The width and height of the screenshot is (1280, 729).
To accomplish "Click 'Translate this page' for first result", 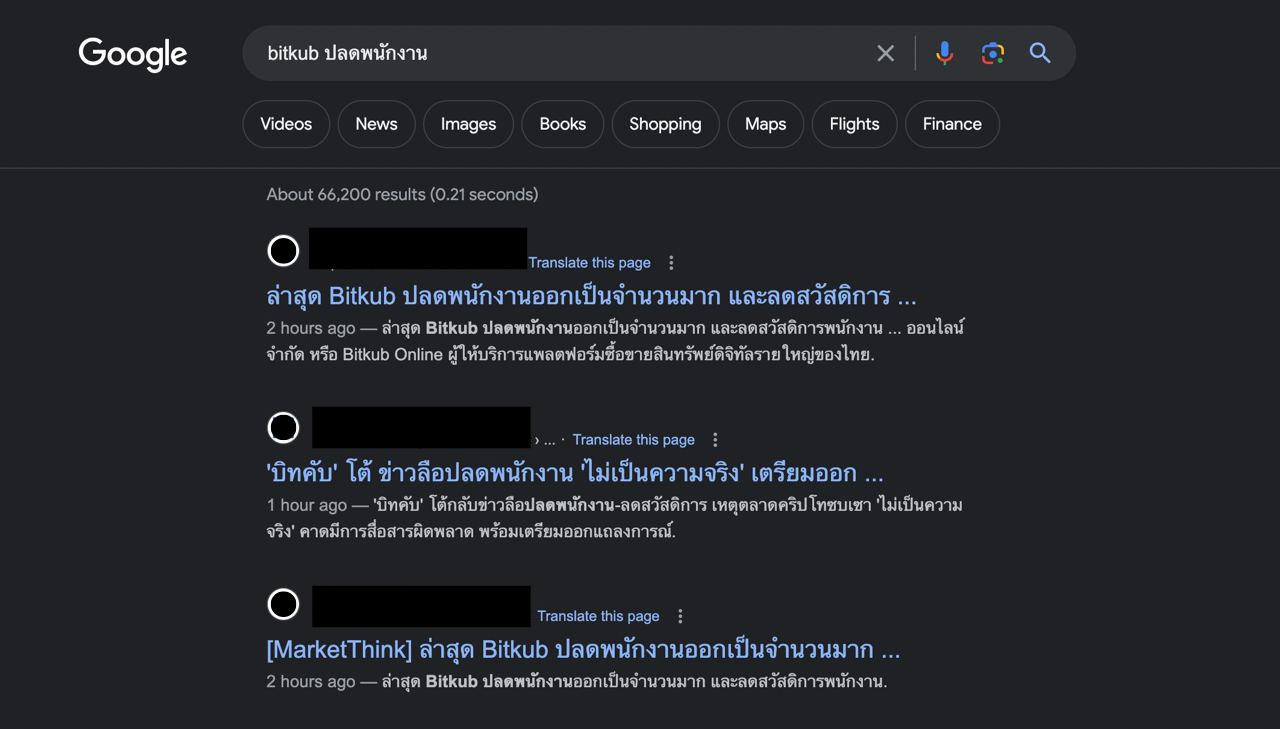I will 589,263.
